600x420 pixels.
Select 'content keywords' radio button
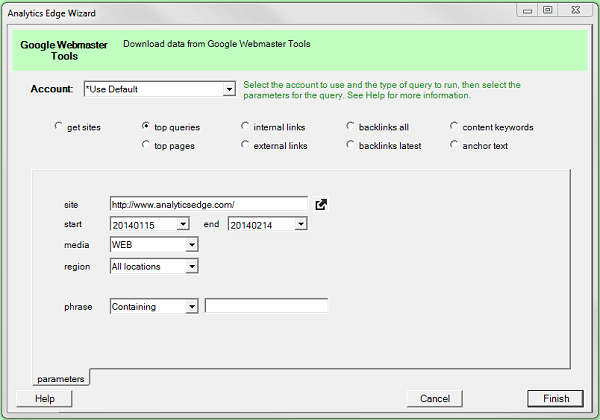[x=455, y=127]
